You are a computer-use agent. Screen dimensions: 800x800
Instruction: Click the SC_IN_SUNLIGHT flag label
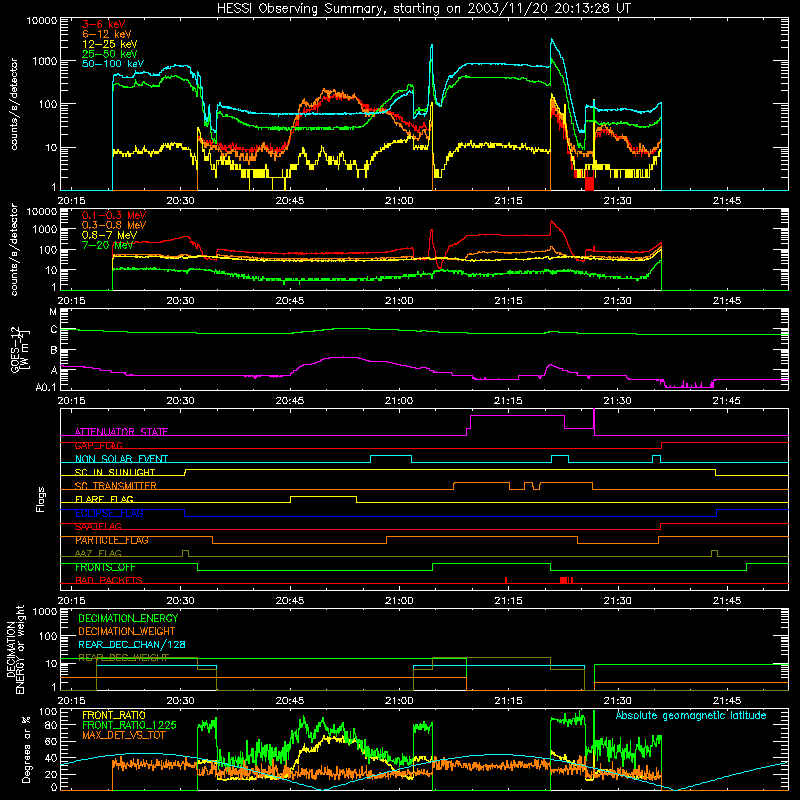point(115,472)
